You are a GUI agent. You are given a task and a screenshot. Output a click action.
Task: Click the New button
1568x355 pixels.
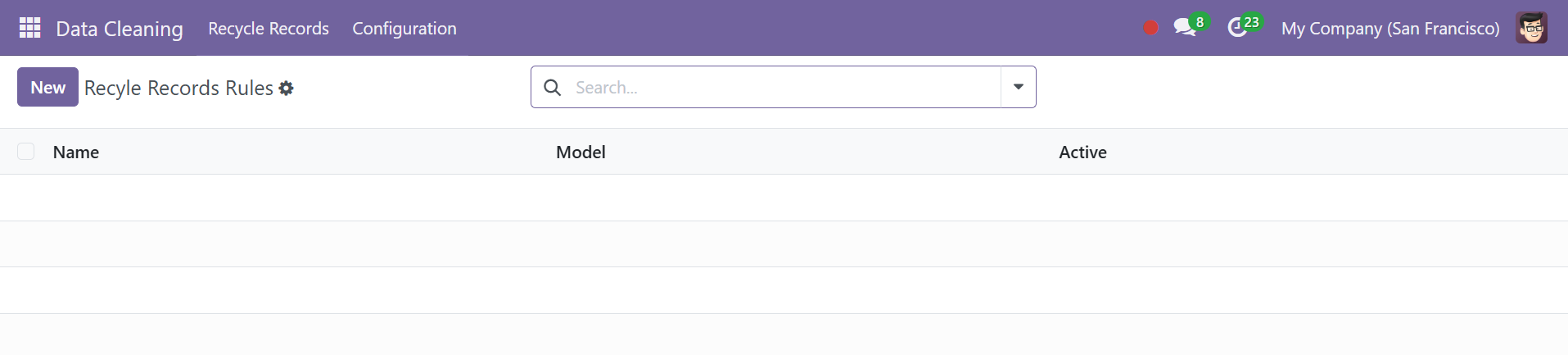point(47,87)
